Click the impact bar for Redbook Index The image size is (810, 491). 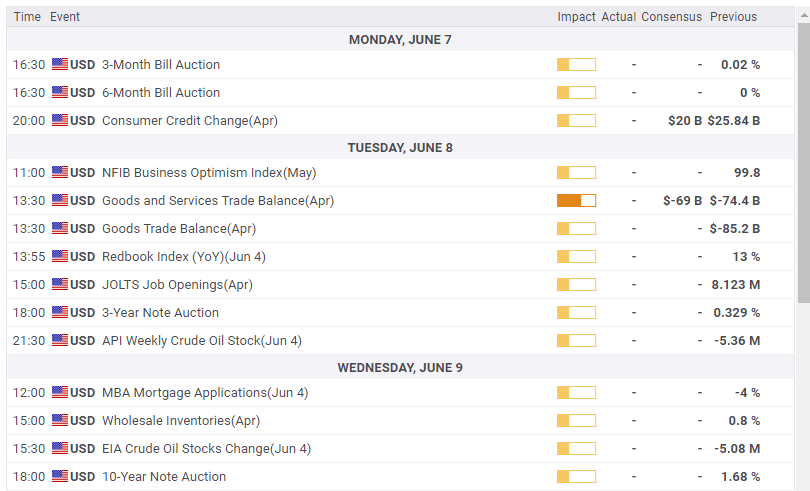576,256
